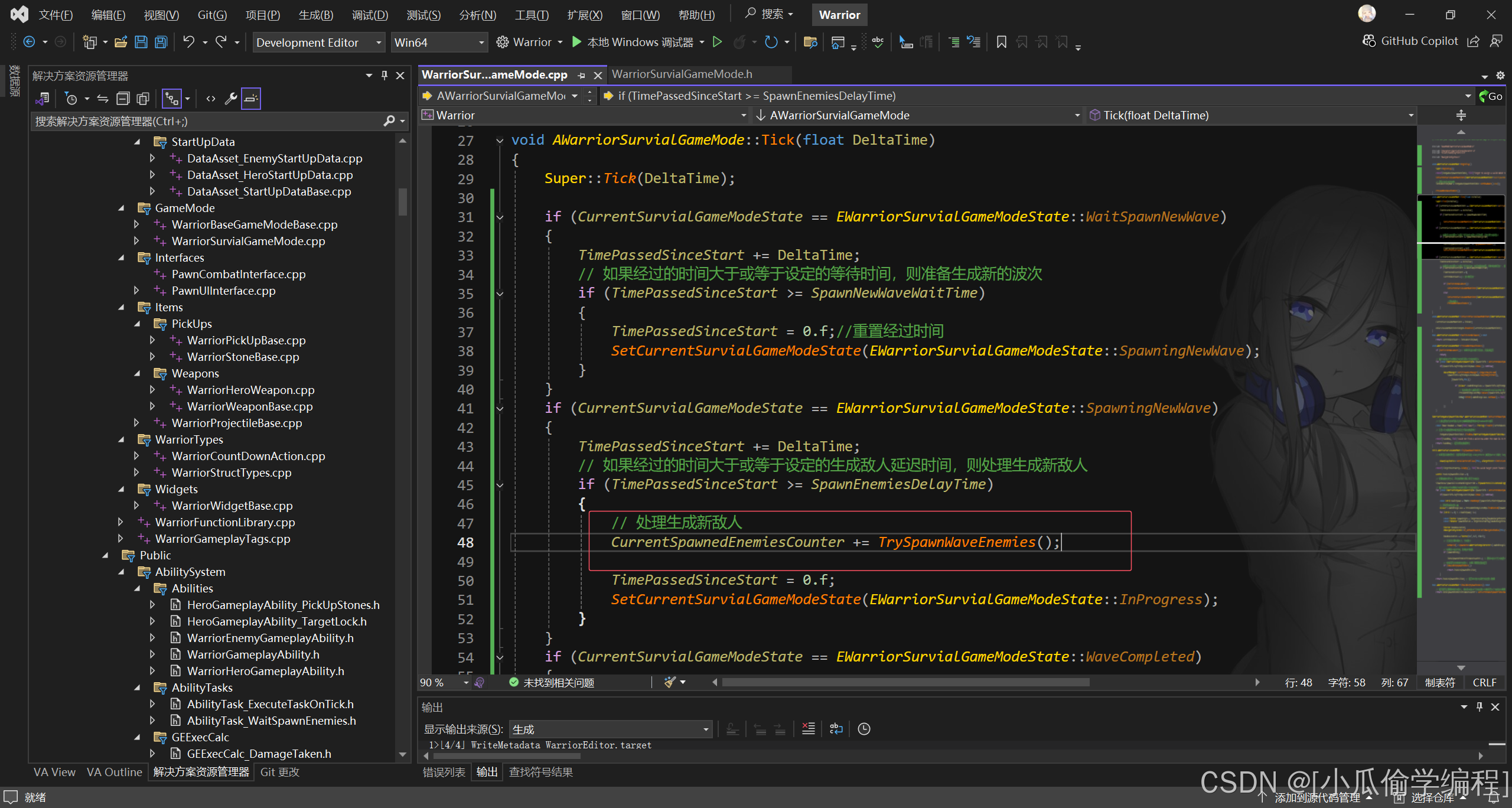The width and height of the screenshot is (1512, 808).
Task: Toggle bookmark on current line icon
Action: (1001, 42)
